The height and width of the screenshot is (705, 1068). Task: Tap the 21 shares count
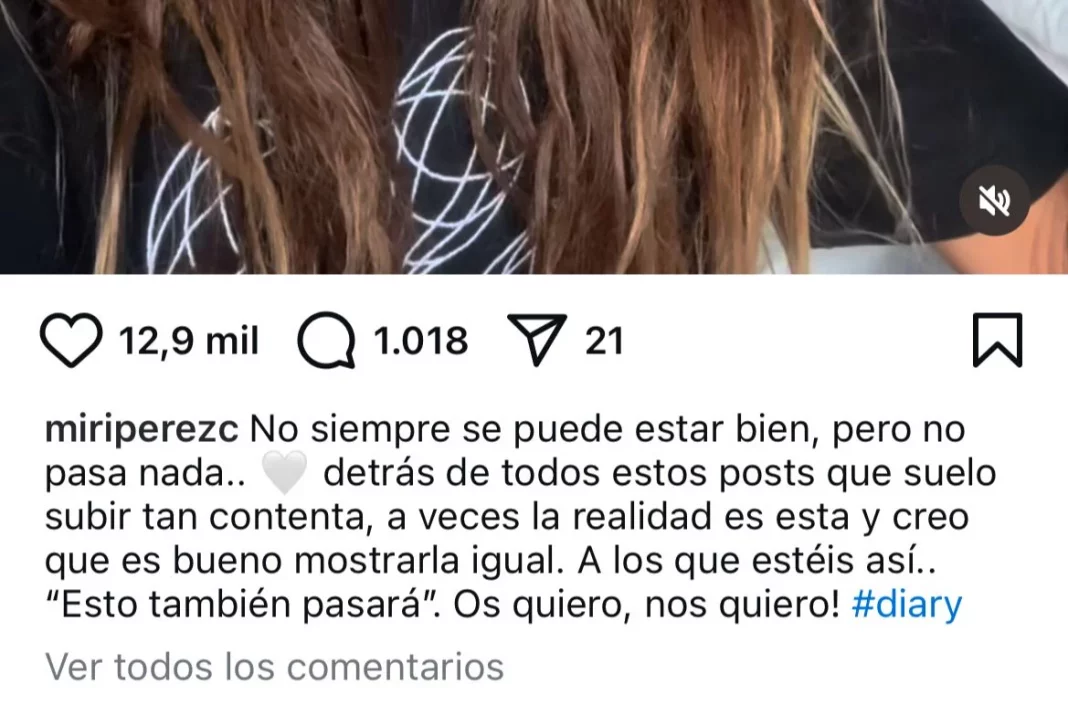tap(604, 341)
